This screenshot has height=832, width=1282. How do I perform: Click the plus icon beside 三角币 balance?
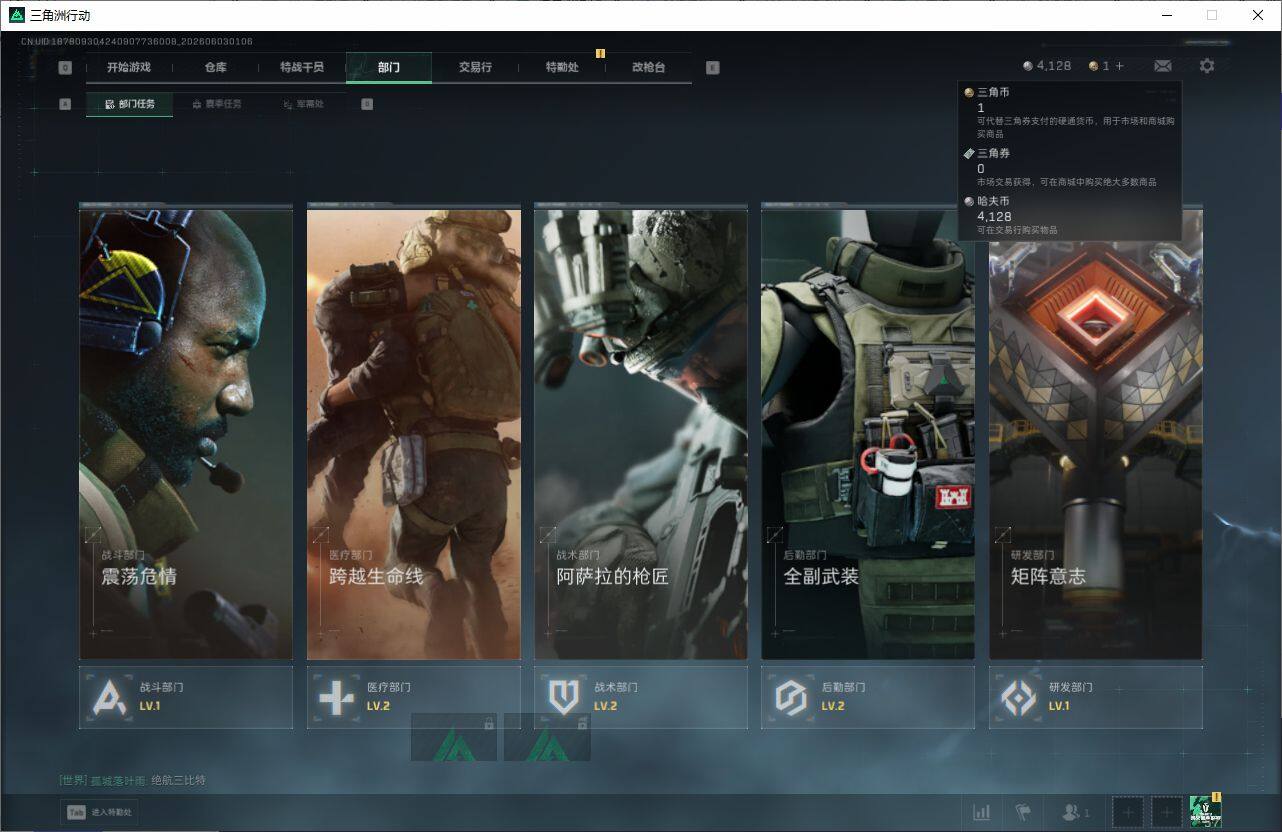1119,66
